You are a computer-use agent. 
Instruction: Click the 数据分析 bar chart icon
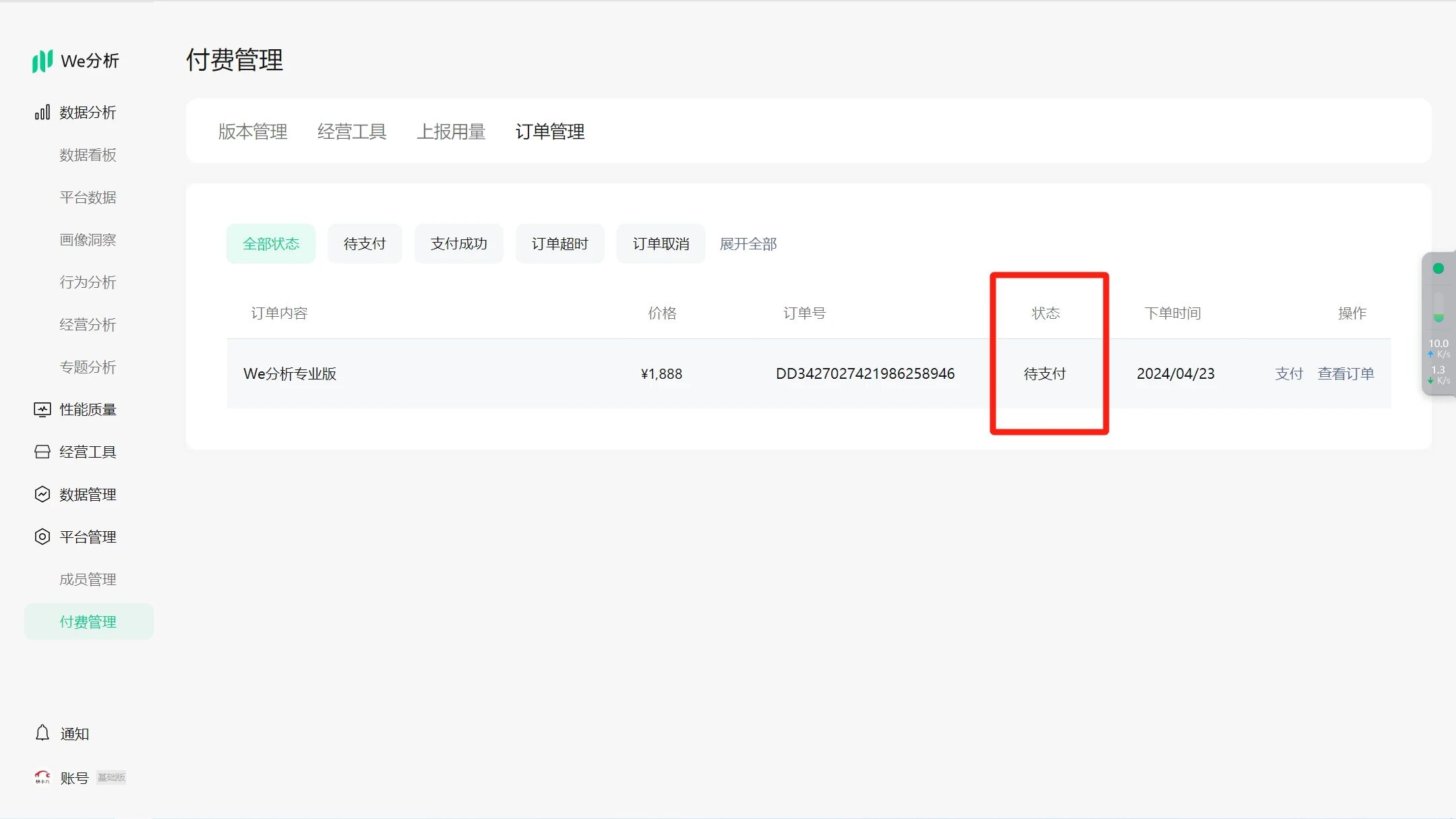coord(42,113)
